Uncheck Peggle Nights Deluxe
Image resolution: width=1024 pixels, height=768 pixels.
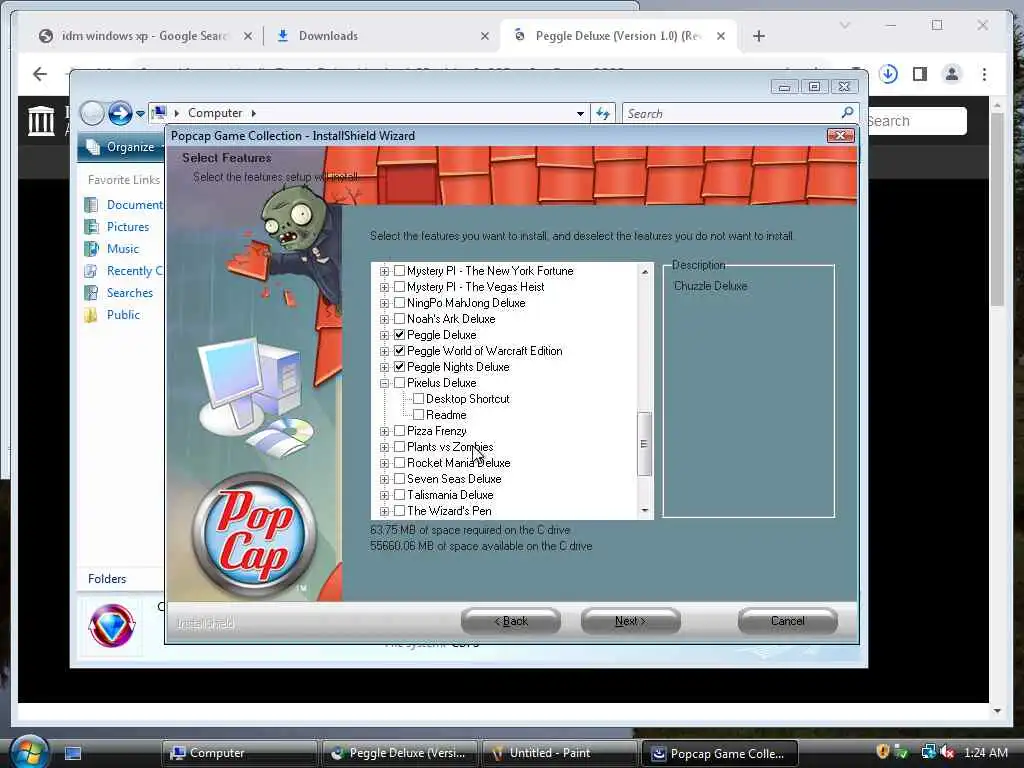tap(400, 367)
